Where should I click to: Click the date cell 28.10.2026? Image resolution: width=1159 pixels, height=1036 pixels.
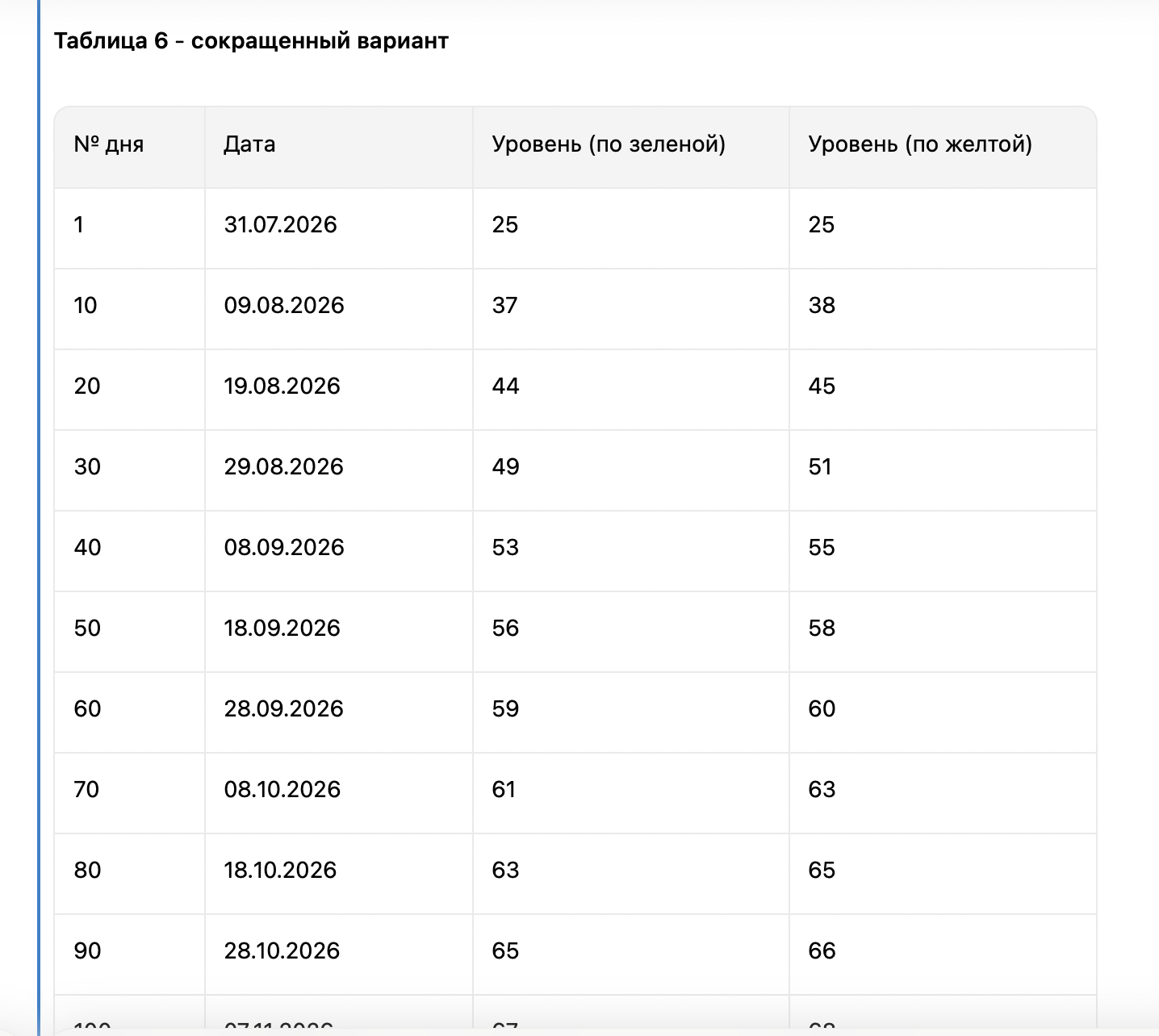(282, 950)
